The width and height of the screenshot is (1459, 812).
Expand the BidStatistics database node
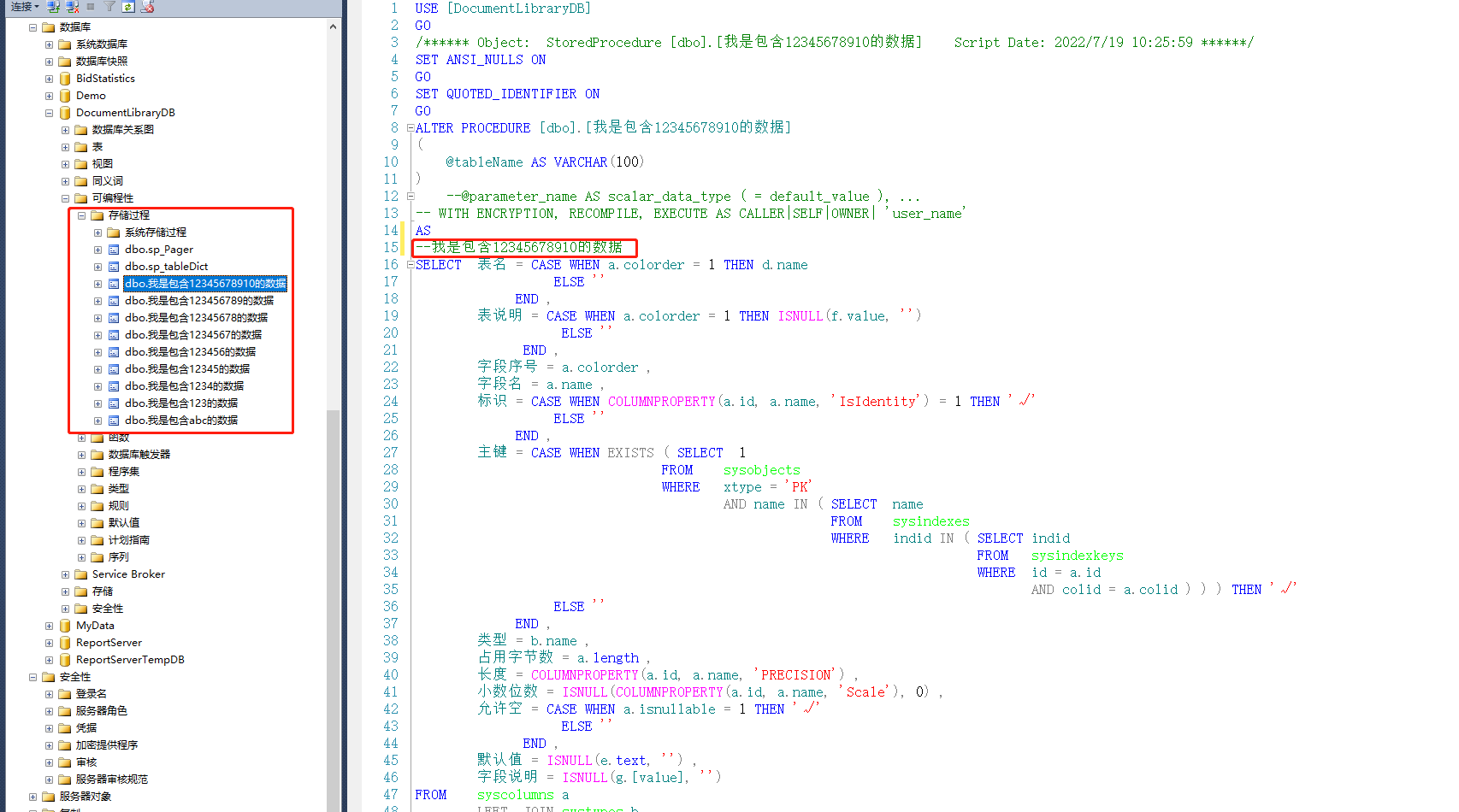pos(49,79)
